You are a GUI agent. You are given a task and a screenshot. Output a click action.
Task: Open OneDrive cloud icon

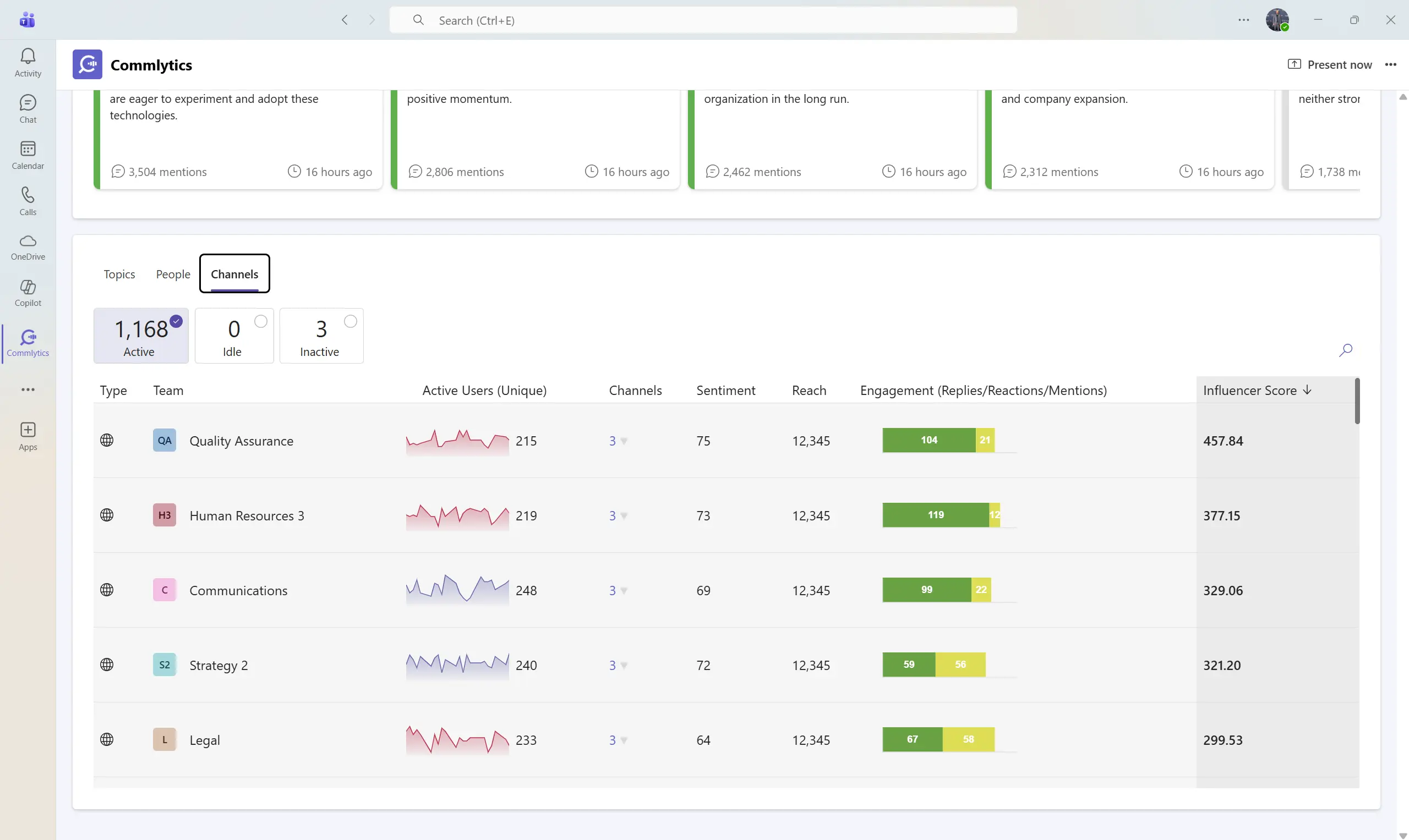[28, 247]
